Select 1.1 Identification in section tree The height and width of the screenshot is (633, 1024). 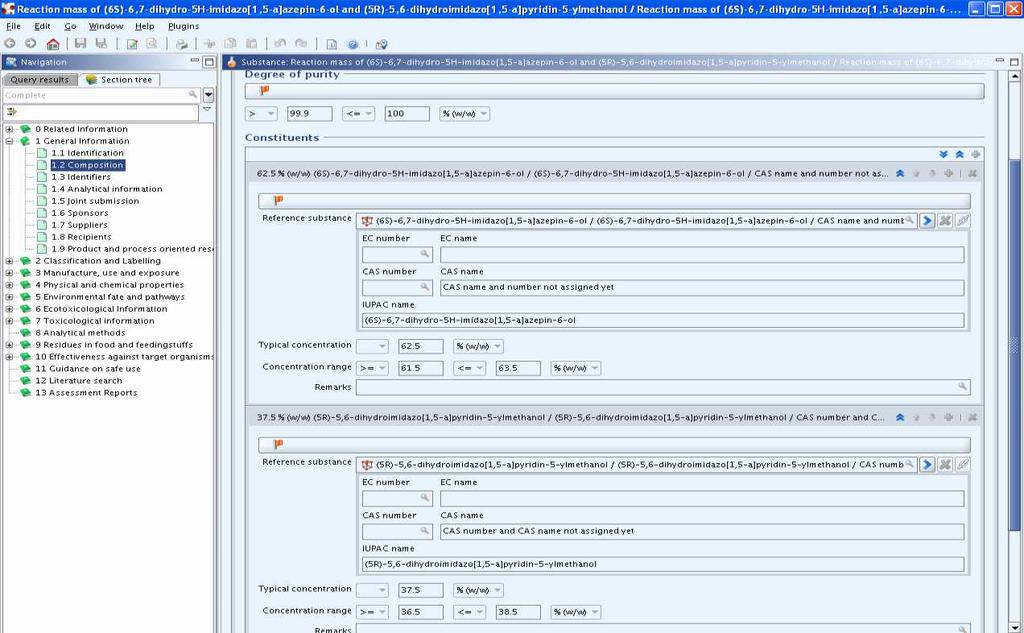tap(88, 153)
